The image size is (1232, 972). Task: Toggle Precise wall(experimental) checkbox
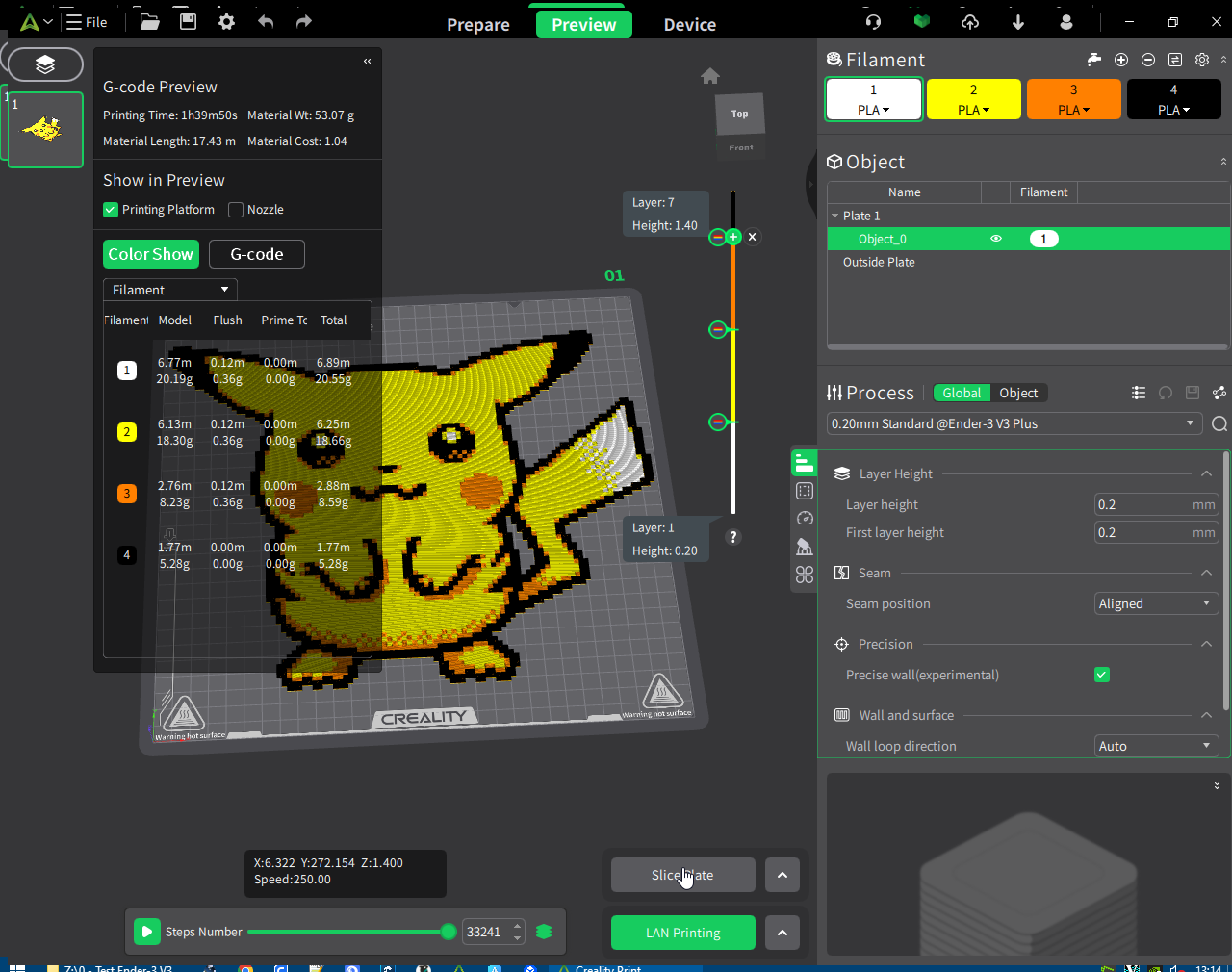click(x=1102, y=675)
